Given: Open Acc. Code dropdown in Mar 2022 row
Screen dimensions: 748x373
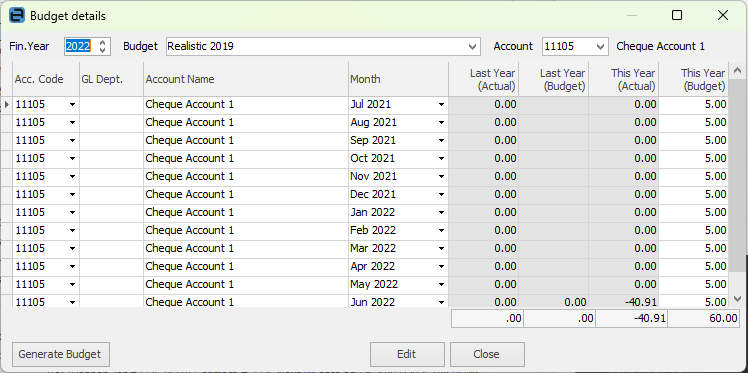Looking at the screenshot, I should pyautogui.click(x=72, y=249).
